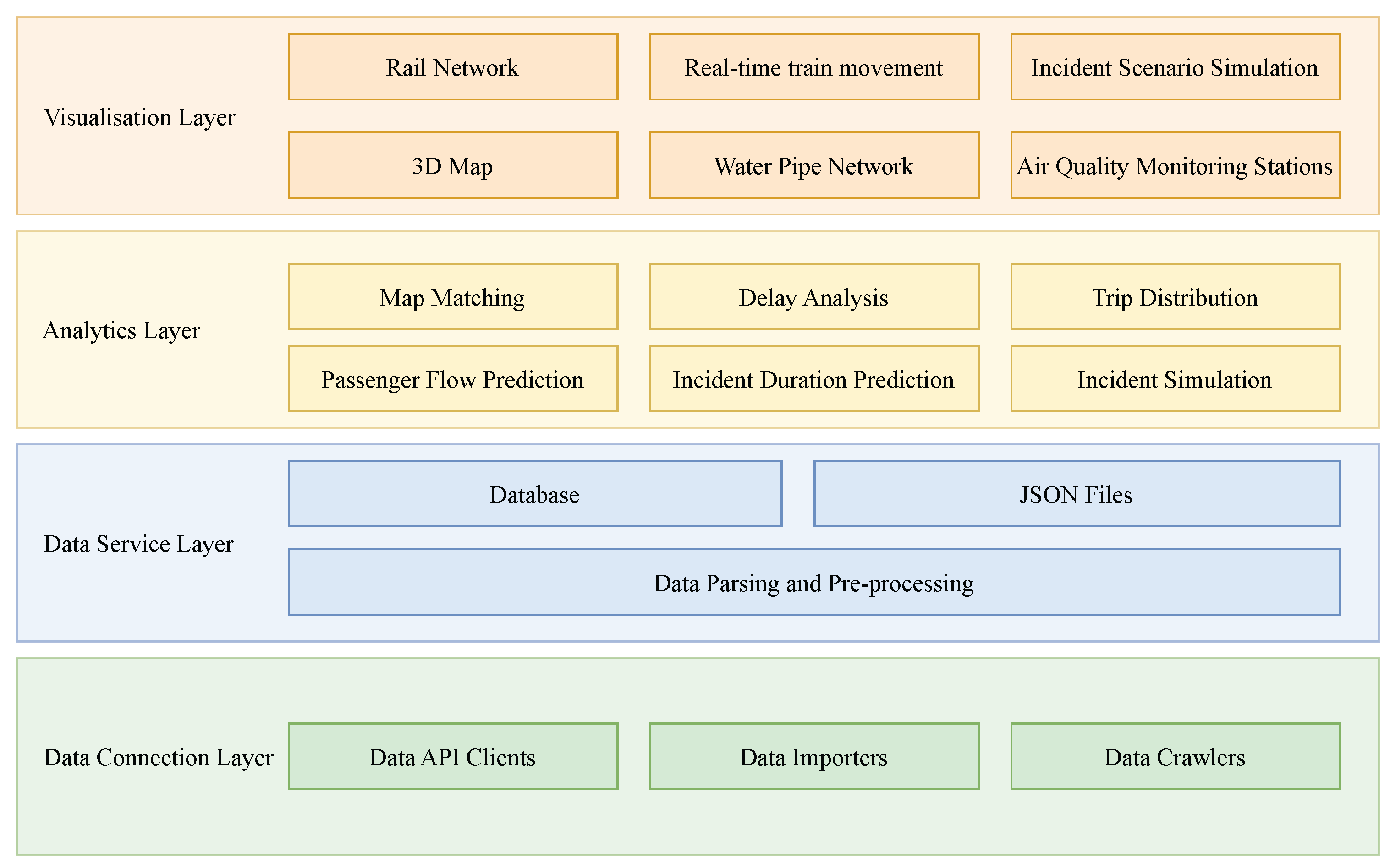The image size is (1390, 868).
Task: Select the 3D Map box
Action: [453, 165]
